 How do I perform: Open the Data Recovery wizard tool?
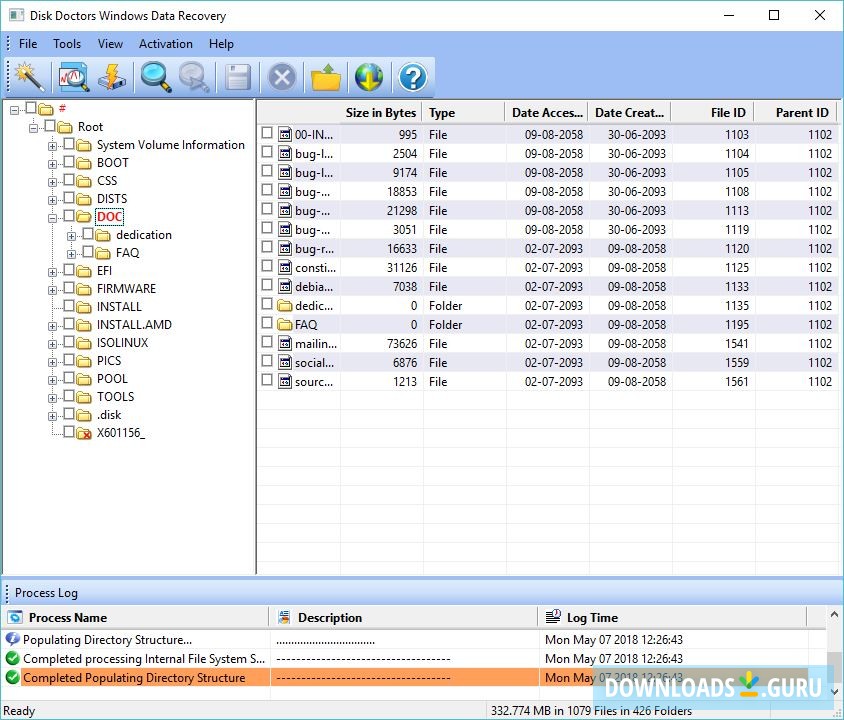29,77
